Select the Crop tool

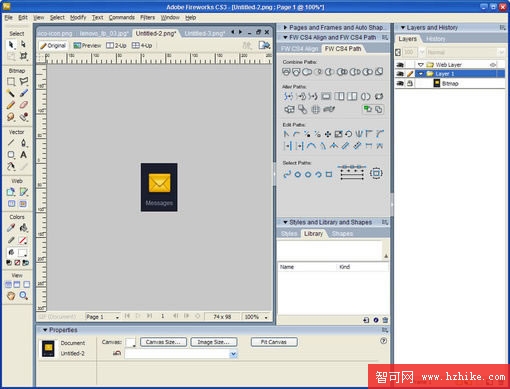(x=23, y=56)
